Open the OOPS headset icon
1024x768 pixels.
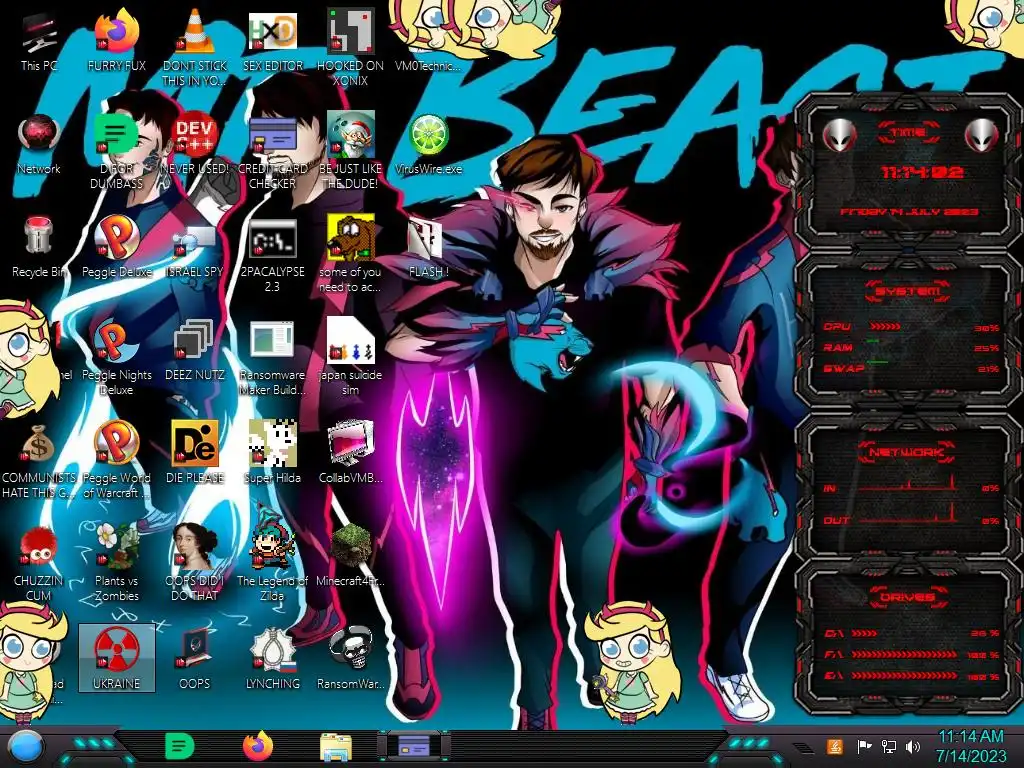click(x=195, y=660)
